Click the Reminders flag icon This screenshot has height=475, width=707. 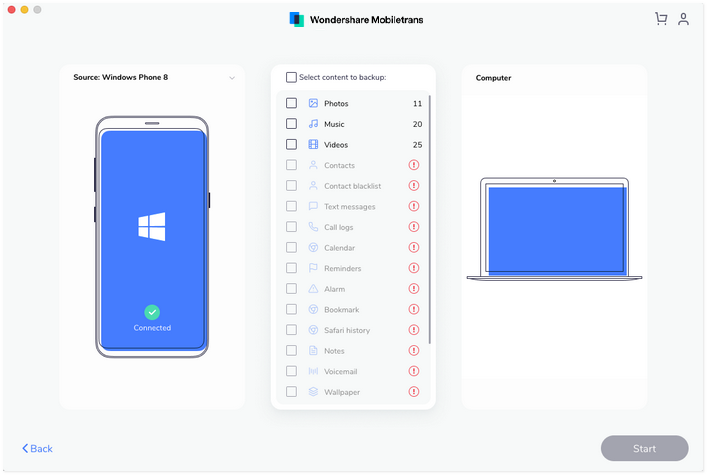click(313, 268)
